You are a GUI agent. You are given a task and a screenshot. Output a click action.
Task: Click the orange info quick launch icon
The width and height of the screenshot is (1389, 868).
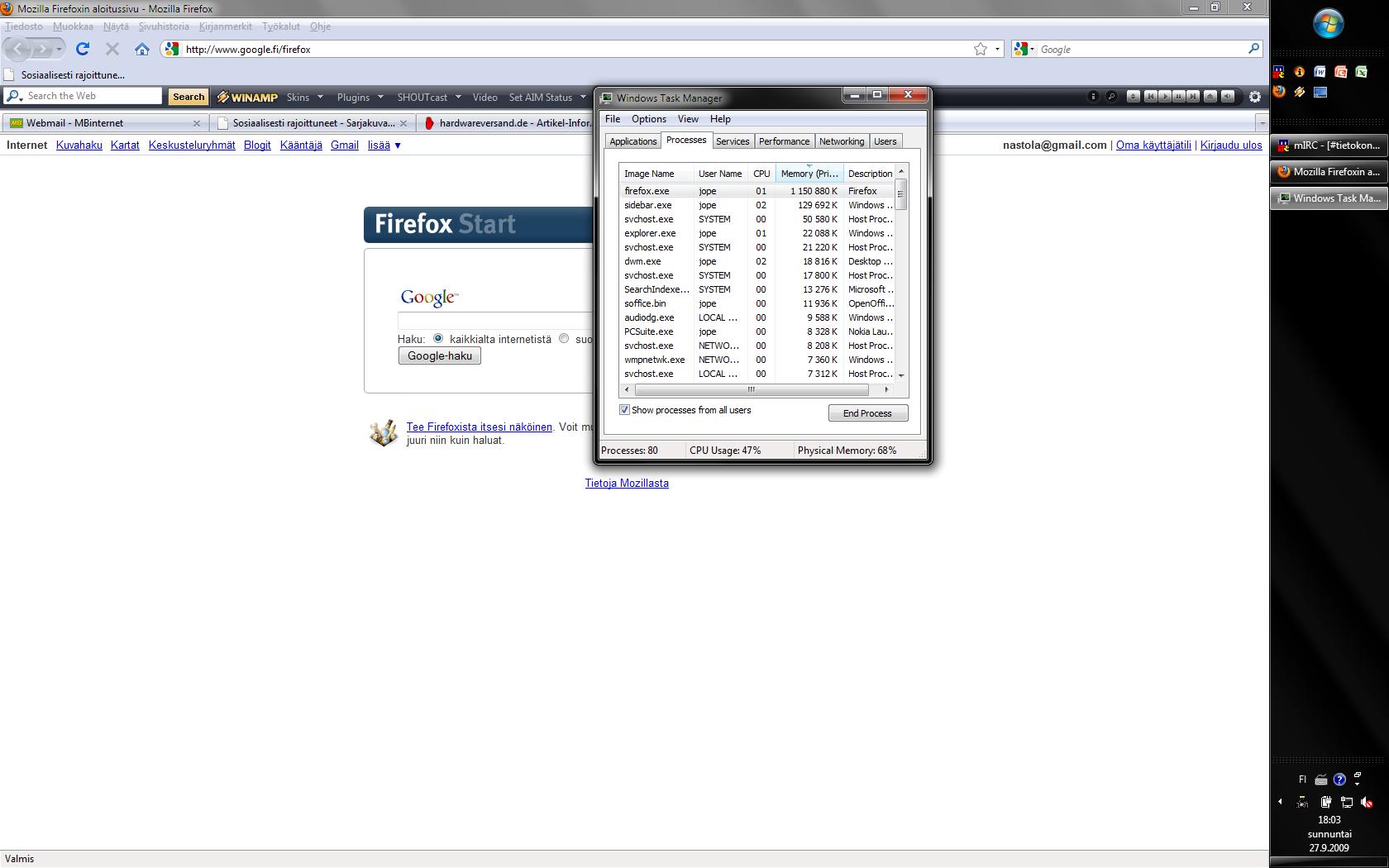pos(1300,72)
